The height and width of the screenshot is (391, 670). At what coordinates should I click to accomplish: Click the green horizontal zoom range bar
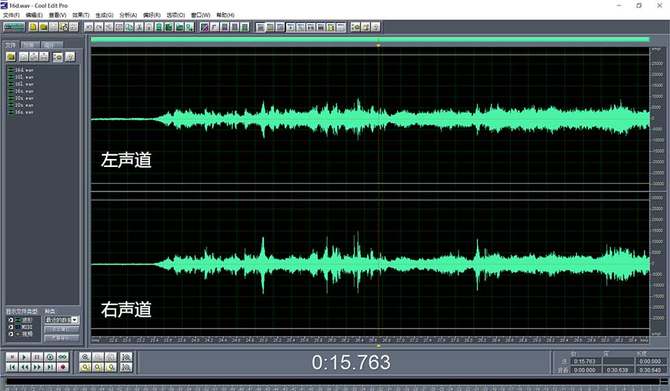point(370,39)
